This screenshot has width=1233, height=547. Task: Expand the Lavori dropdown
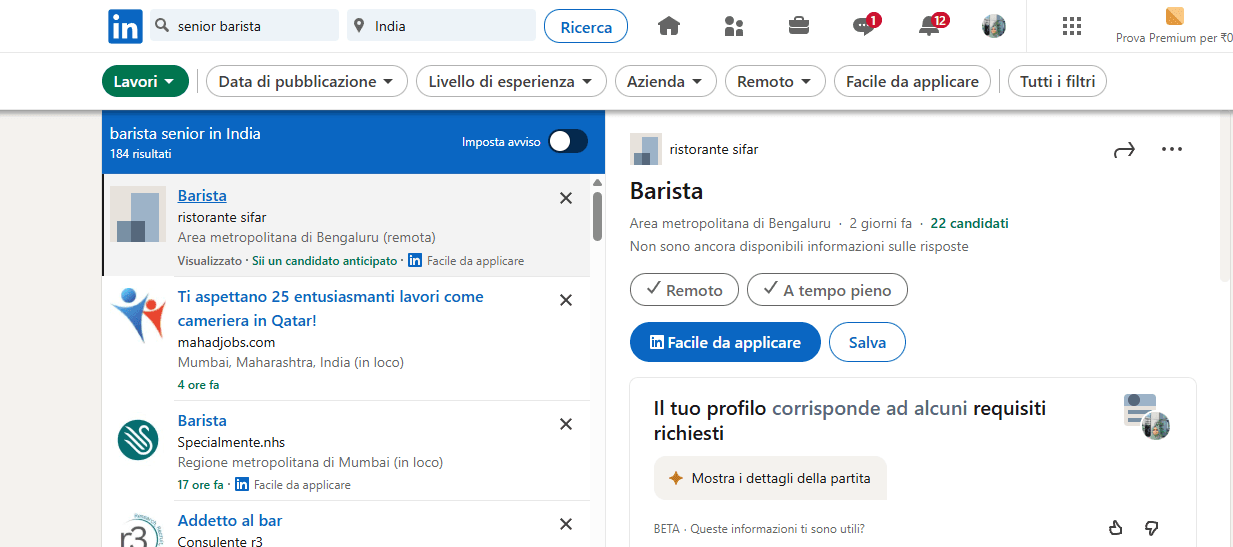pos(145,82)
